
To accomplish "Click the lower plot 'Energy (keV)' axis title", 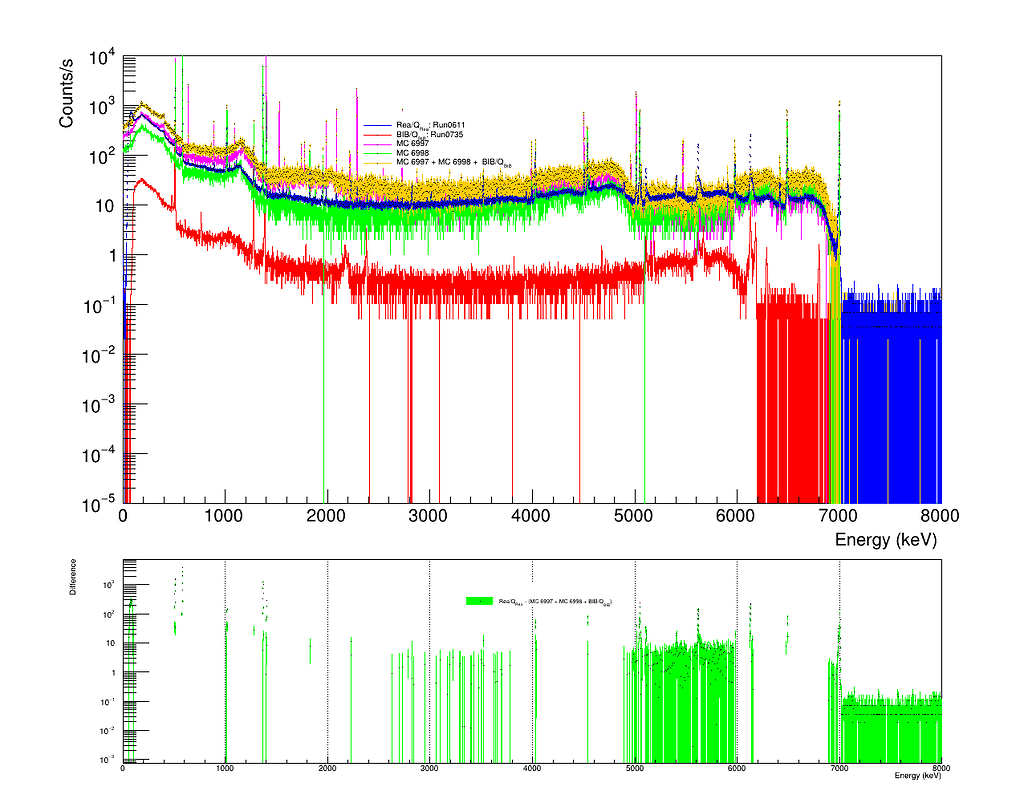I will click(x=916, y=776).
